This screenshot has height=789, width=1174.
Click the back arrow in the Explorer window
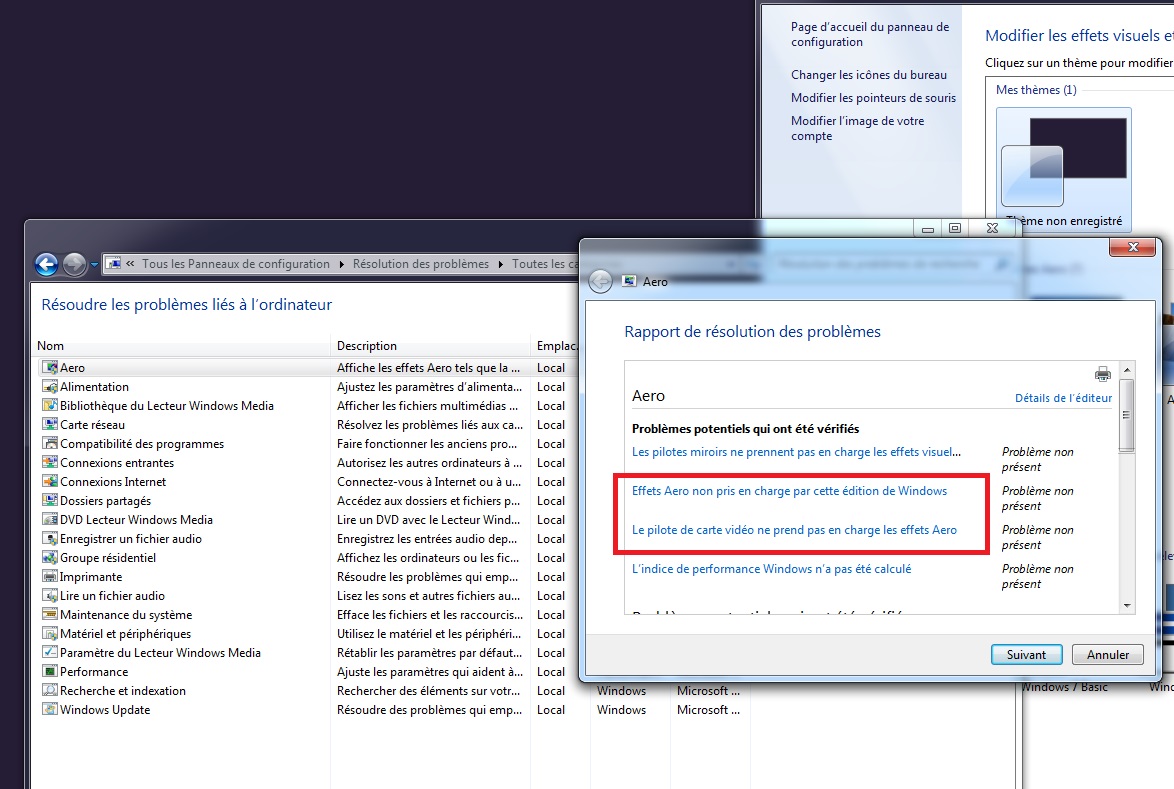(46, 263)
